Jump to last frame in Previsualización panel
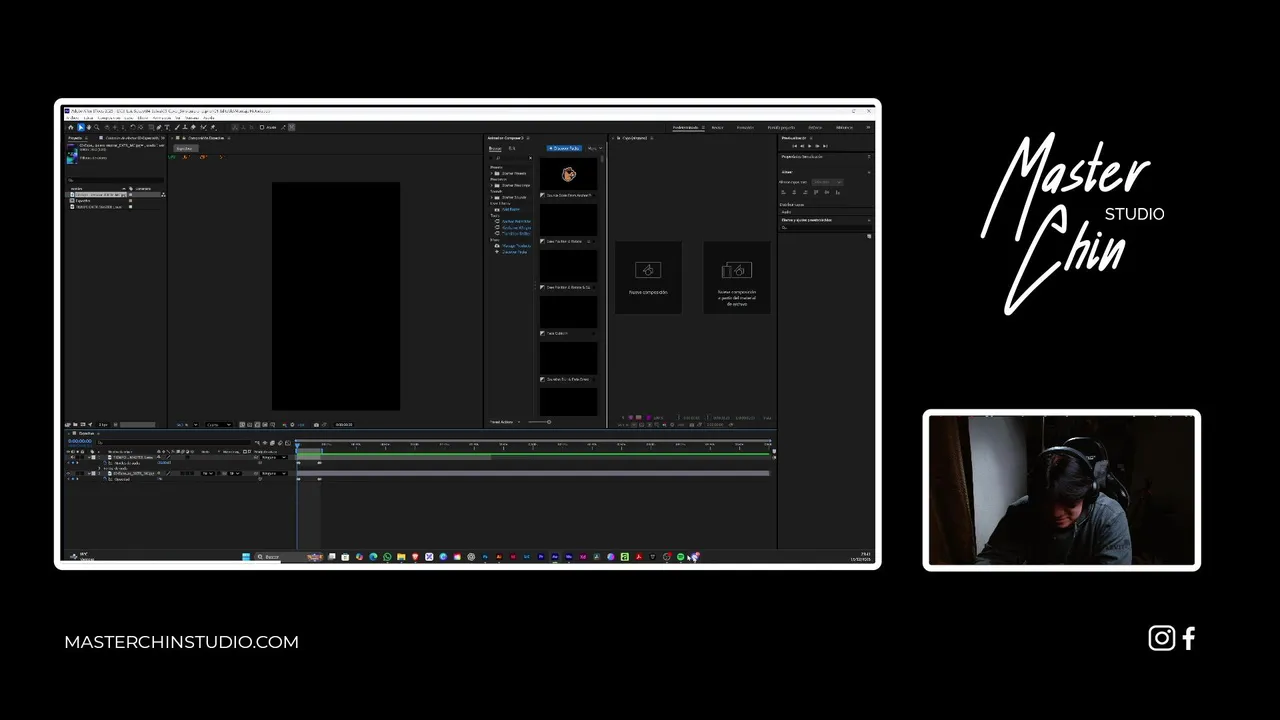Screen dimensions: 1280x720 [x=825, y=146]
